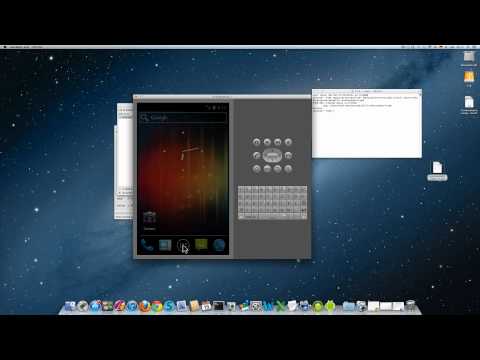Click the emulator power hardware button
The width and height of the screenshot is (480, 360).
coord(288,142)
